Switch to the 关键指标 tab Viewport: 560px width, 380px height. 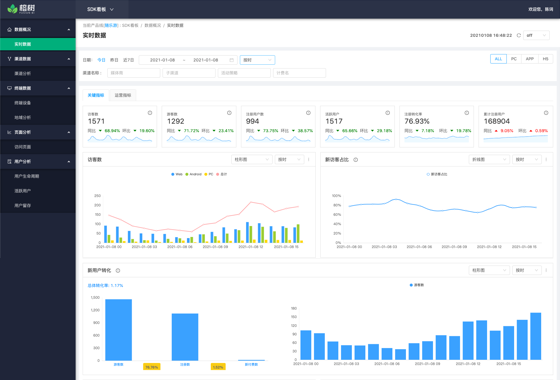[96, 95]
